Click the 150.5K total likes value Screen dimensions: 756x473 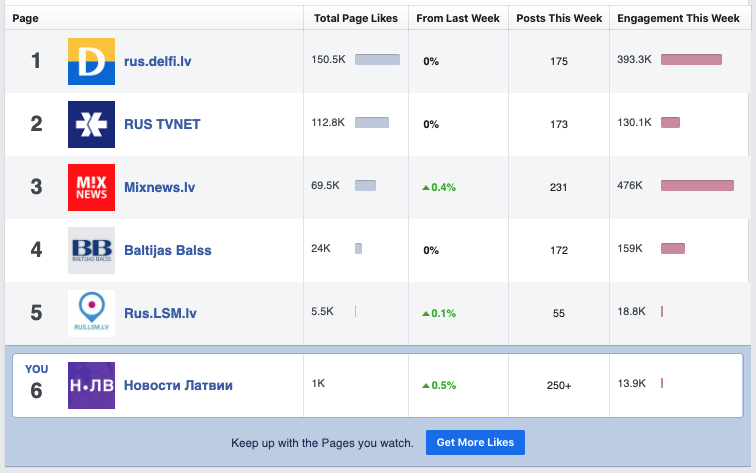[x=328, y=59]
